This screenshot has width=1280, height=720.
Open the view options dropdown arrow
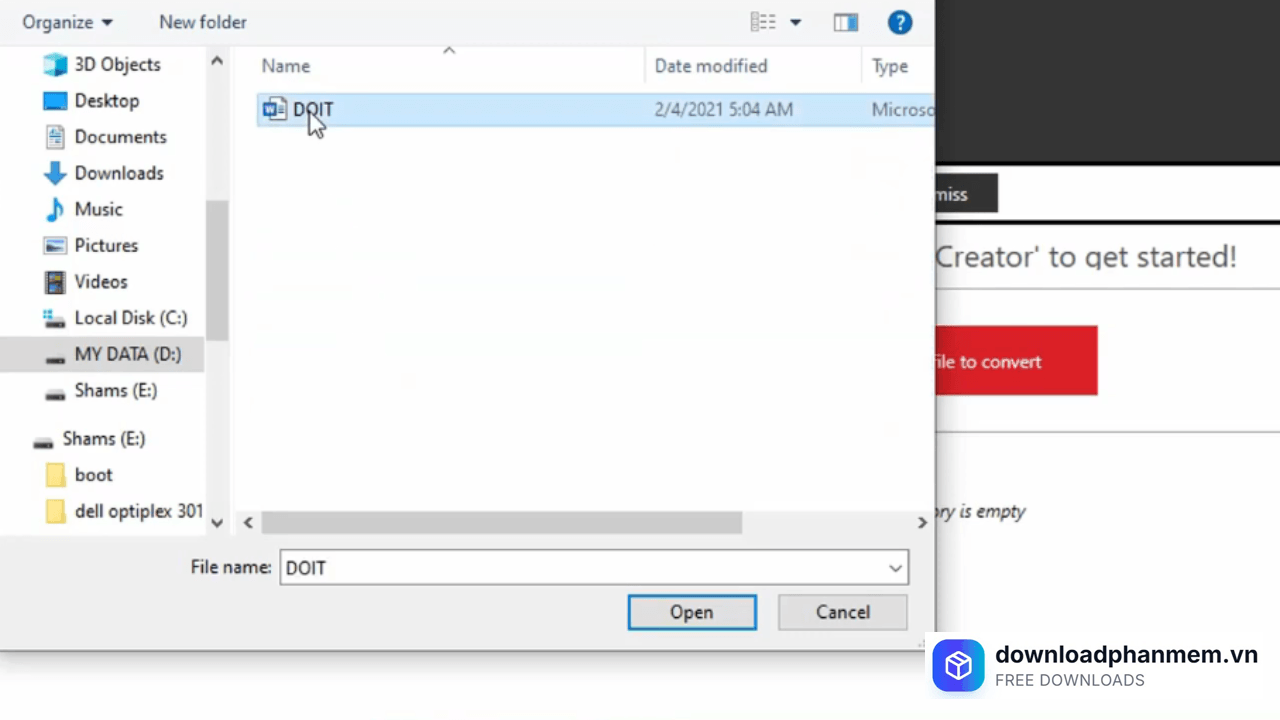pos(796,22)
